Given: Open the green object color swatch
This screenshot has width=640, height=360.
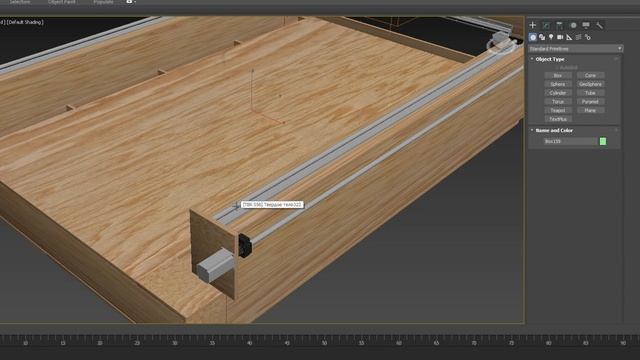Looking at the screenshot, I should click(x=603, y=141).
